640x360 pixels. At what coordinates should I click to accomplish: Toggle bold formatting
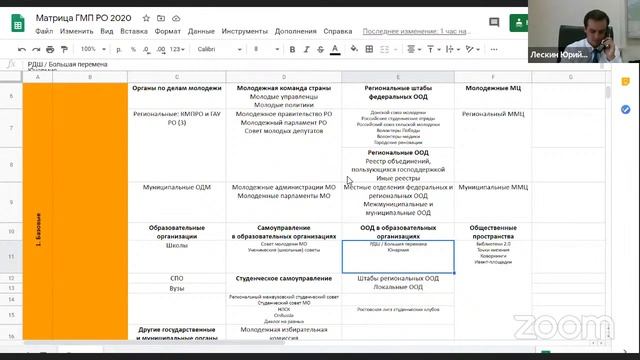coord(292,49)
